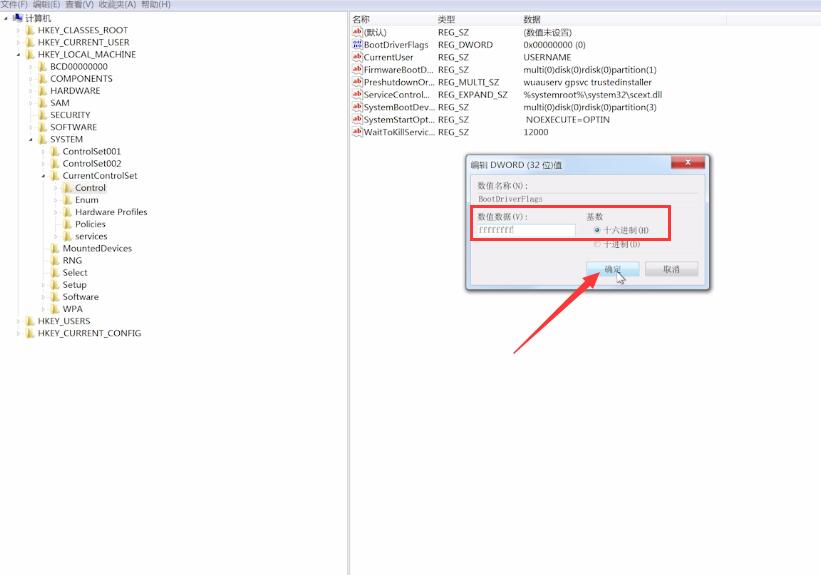Click the CurrentControlSet folder icon
Screen dimensions: 821x575
[x=55, y=175]
